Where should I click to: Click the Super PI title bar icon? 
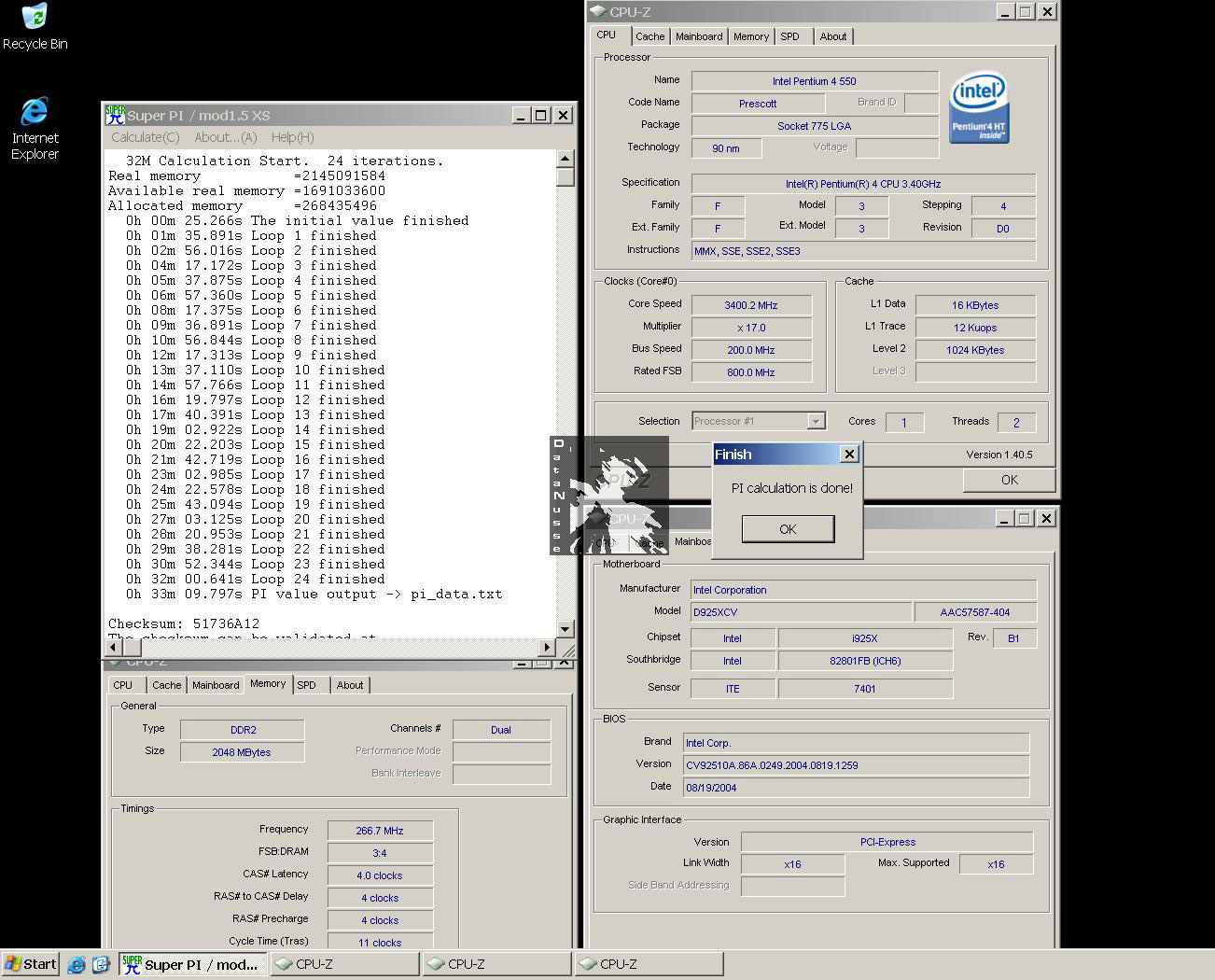(x=115, y=115)
